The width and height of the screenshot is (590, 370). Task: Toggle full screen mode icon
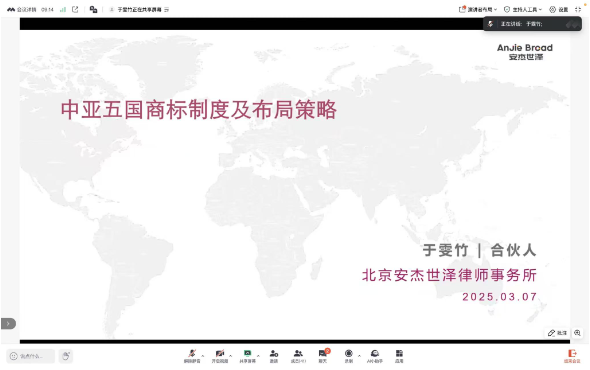point(578,9)
